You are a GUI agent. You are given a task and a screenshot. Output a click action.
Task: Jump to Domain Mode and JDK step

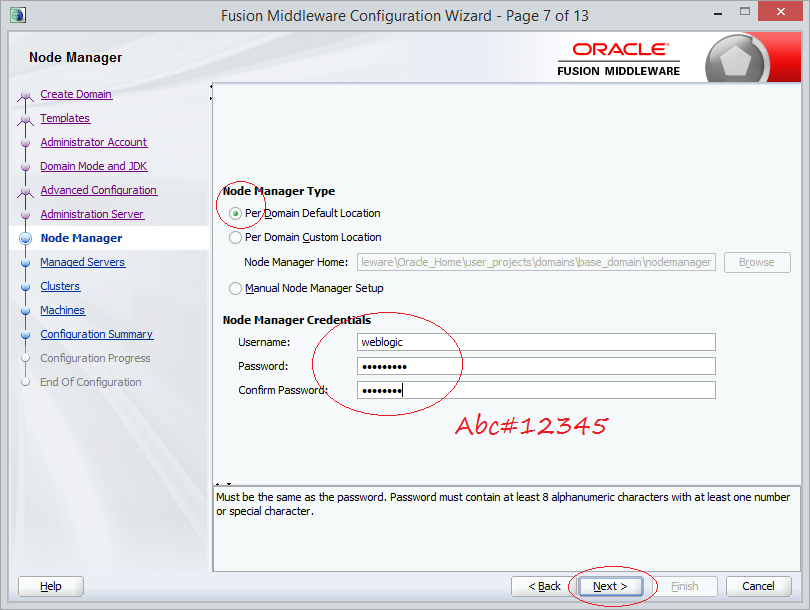coord(94,166)
